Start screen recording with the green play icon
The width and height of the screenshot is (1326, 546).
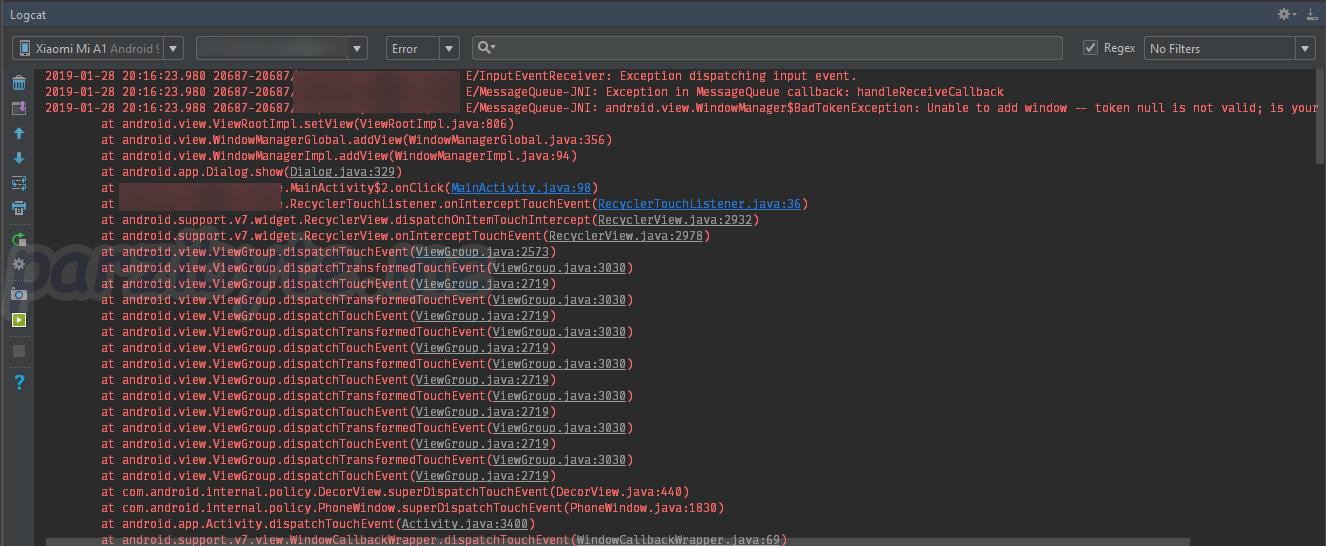pyautogui.click(x=18, y=320)
